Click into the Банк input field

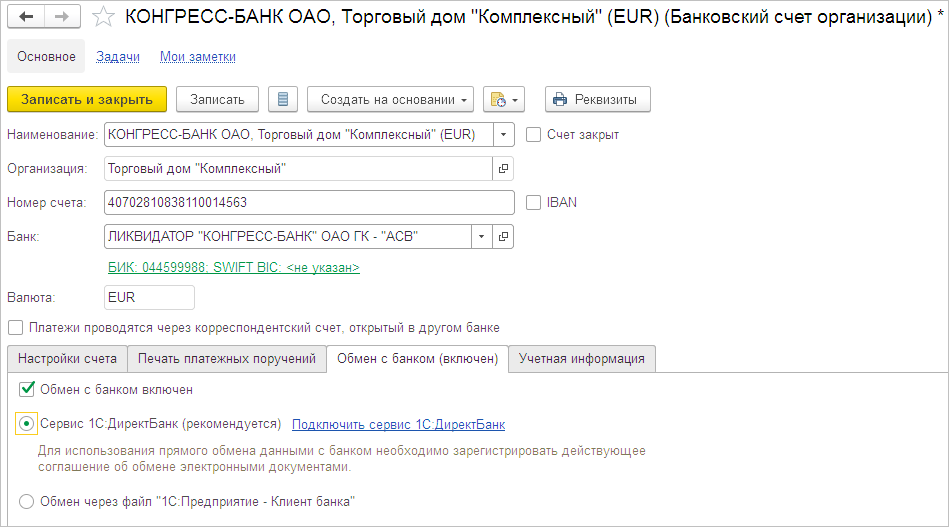288,237
